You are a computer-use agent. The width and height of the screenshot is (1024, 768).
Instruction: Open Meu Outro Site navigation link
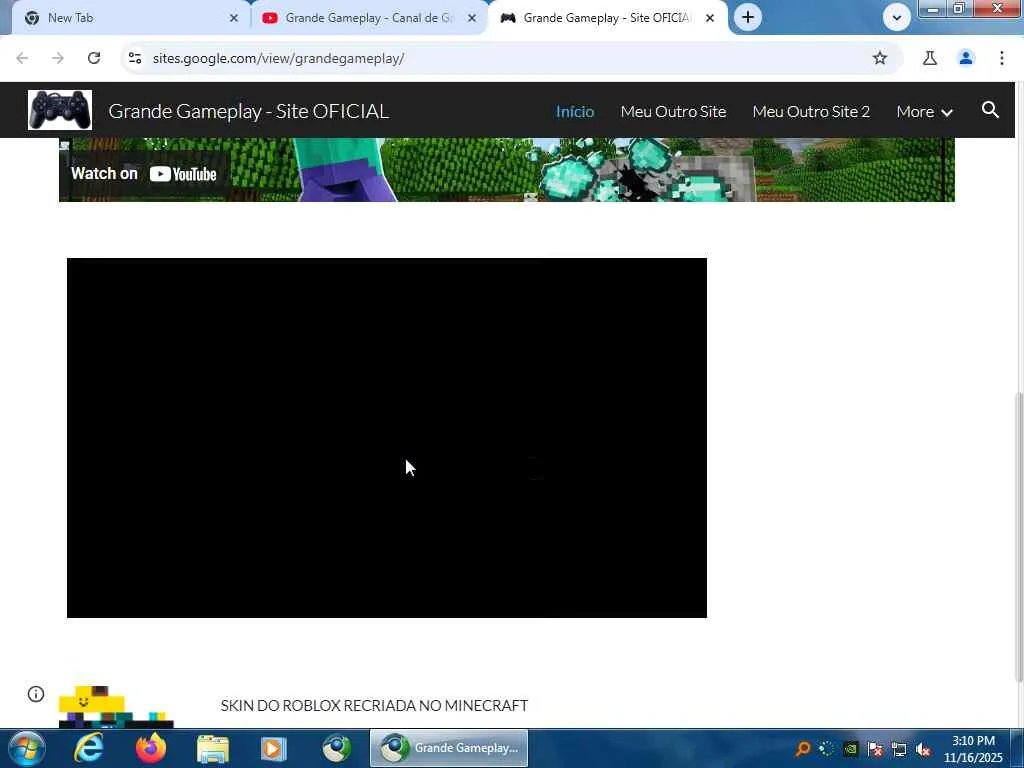pos(673,112)
